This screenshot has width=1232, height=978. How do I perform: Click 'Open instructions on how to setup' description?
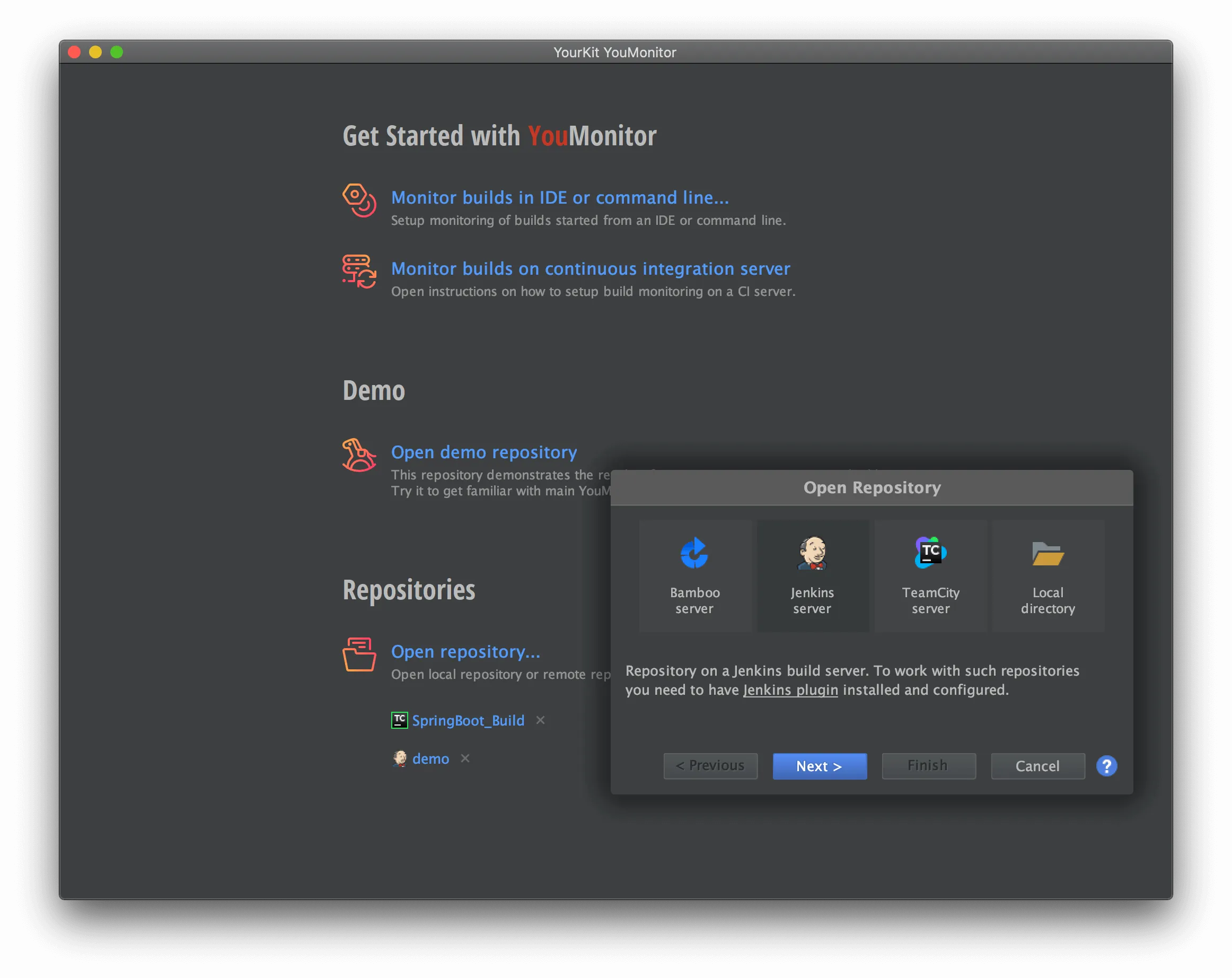[593, 292]
